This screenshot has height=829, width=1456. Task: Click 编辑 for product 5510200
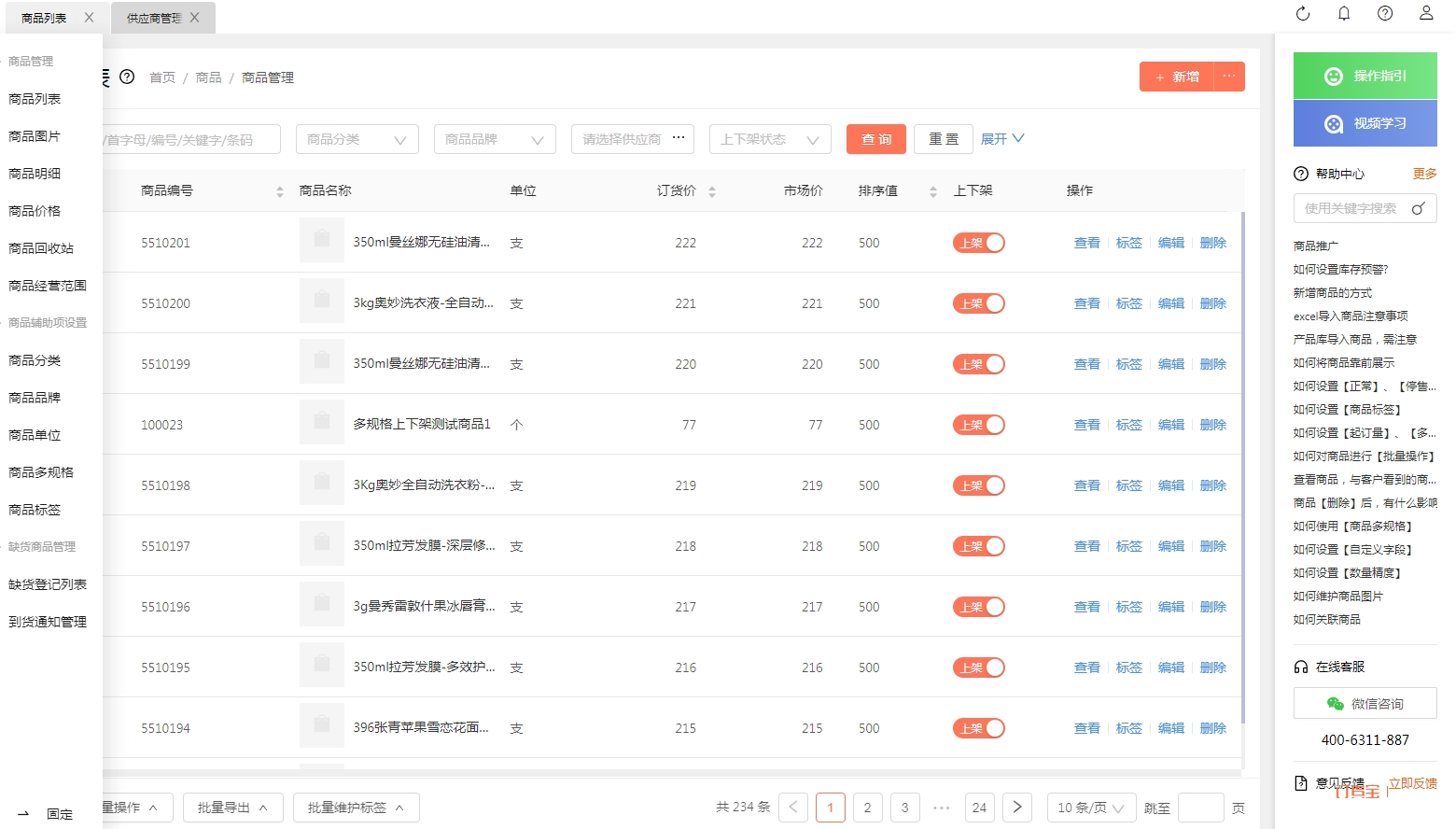(x=1171, y=303)
